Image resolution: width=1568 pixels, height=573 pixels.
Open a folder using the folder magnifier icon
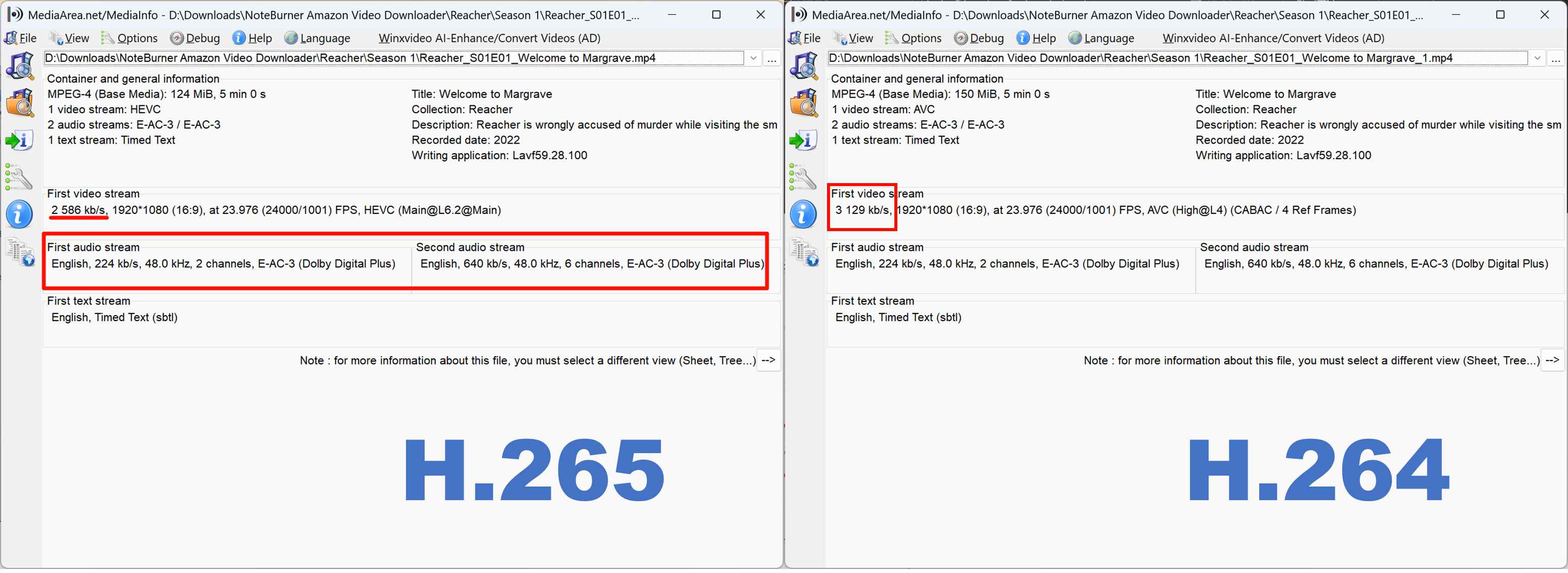20,102
